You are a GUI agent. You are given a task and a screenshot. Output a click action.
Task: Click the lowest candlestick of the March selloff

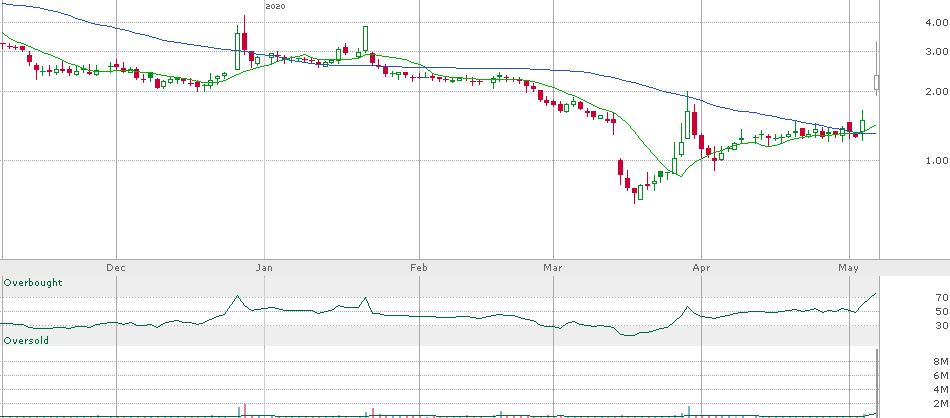tap(634, 194)
